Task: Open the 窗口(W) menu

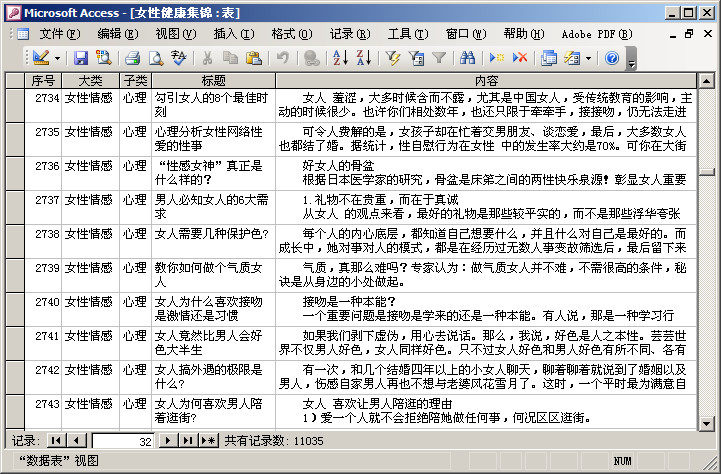Action: pos(465,34)
